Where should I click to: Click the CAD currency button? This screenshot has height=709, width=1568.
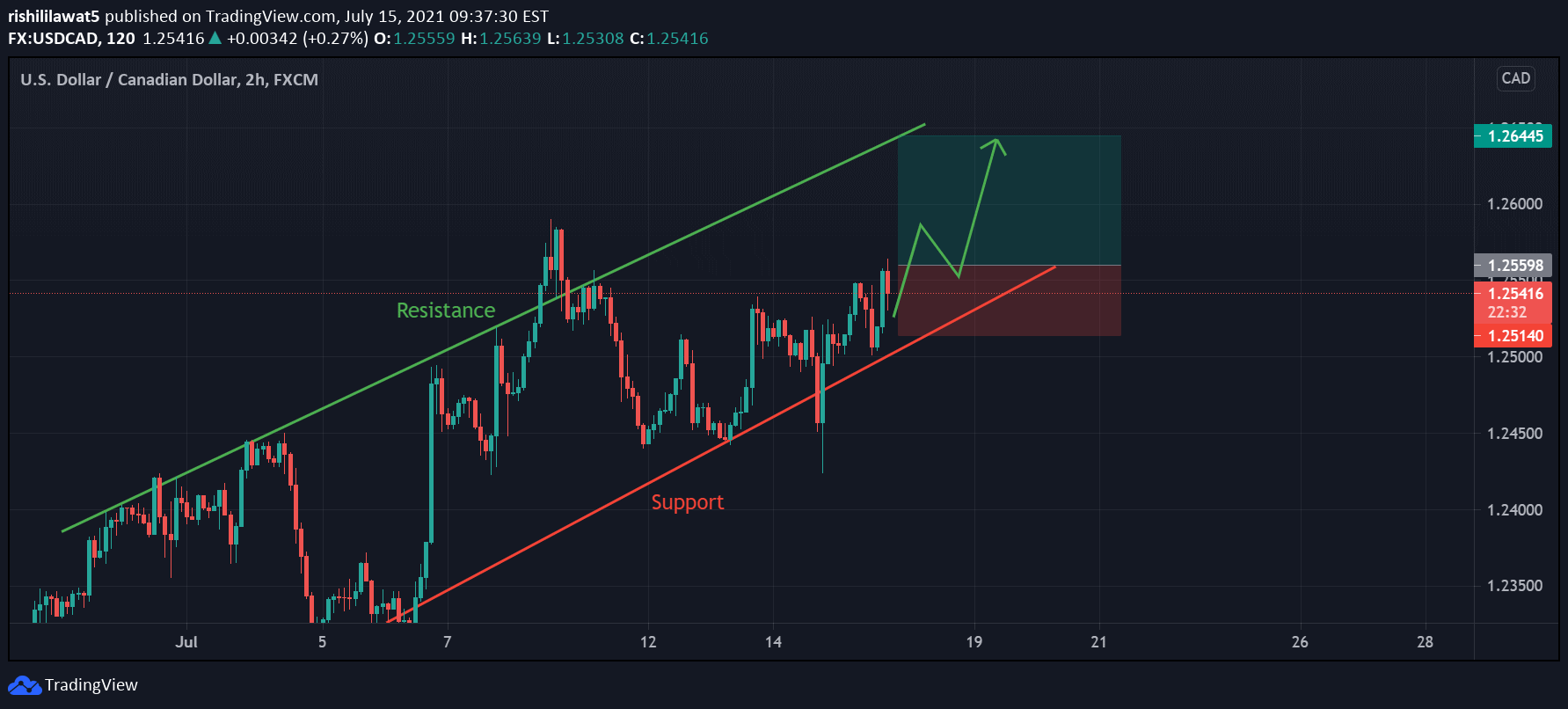pos(1515,78)
